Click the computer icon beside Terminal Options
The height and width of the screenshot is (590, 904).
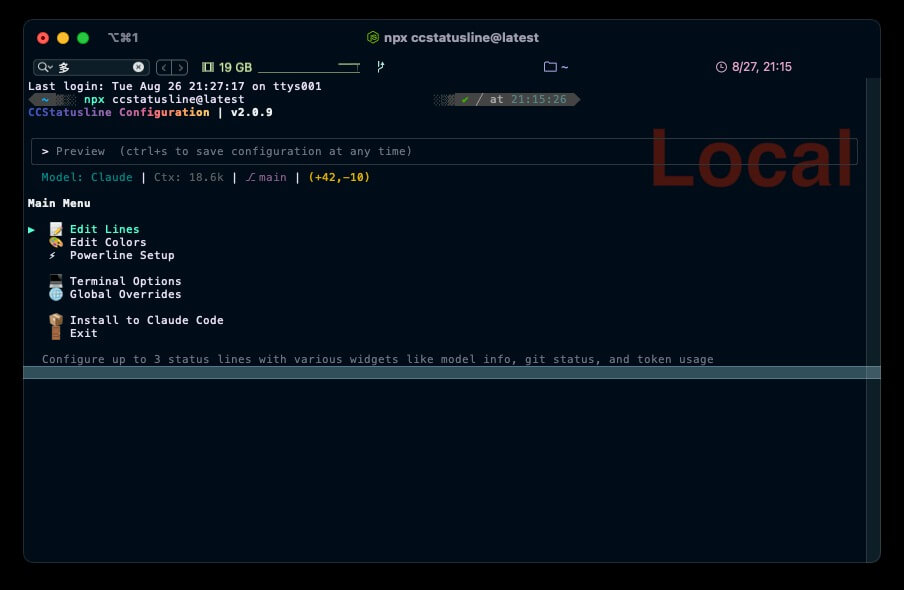(56, 281)
